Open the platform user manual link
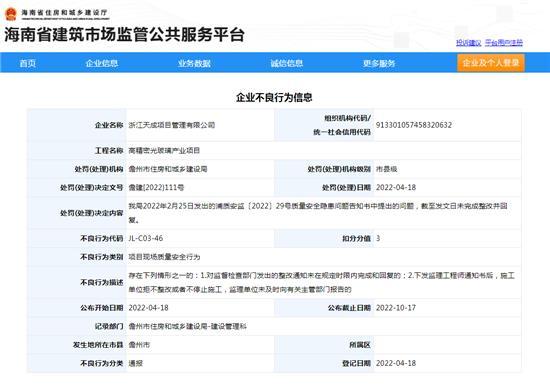 (x=504, y=42)
